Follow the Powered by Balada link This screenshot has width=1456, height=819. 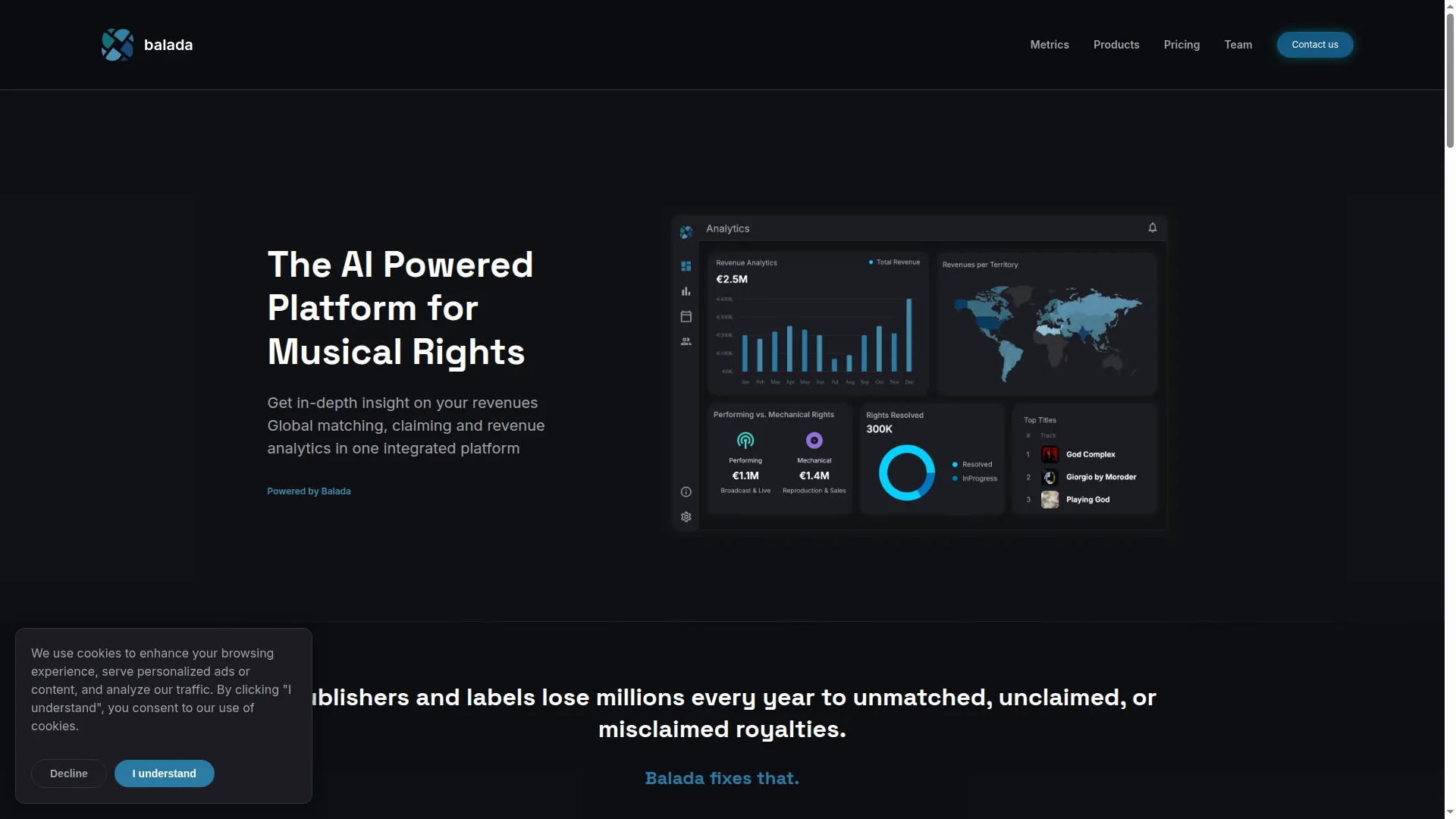coord(309,491)
